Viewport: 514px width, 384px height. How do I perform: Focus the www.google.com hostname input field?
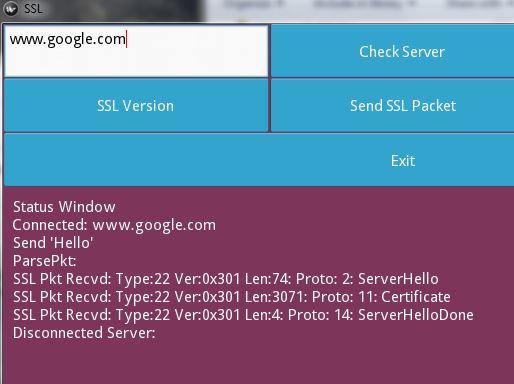coord(136,51)
